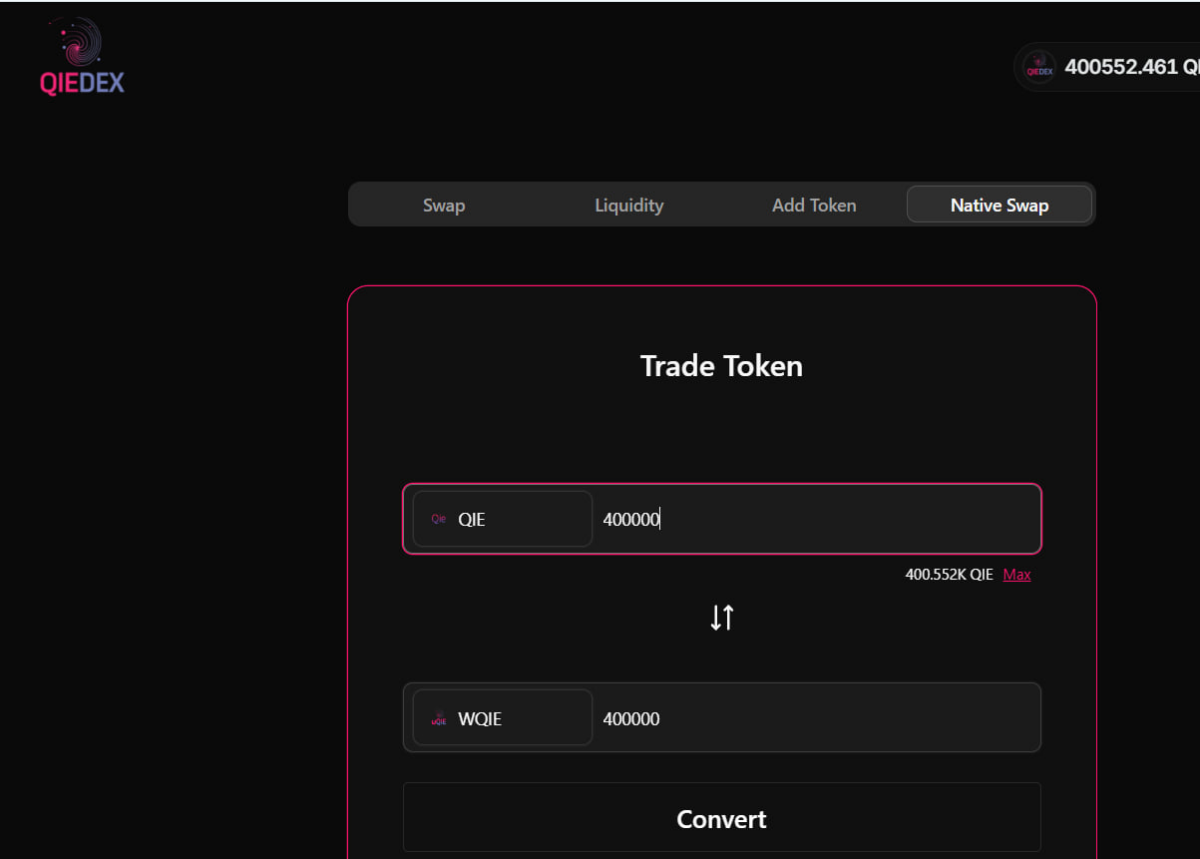Click the WQIE token name label
The image size is (1200, 859).
[480, 718]
